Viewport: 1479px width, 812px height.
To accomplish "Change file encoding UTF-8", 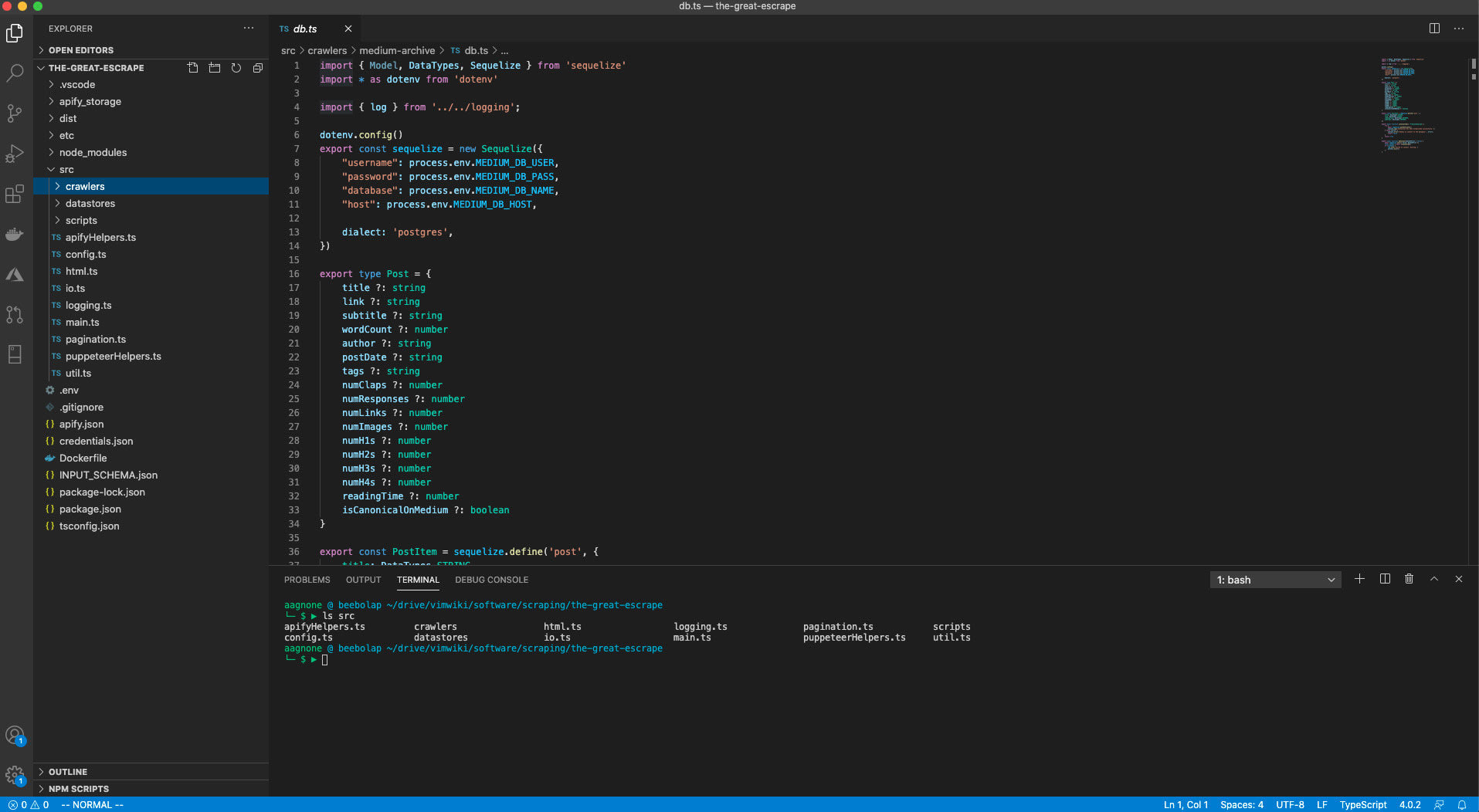I will [1290, 804].
